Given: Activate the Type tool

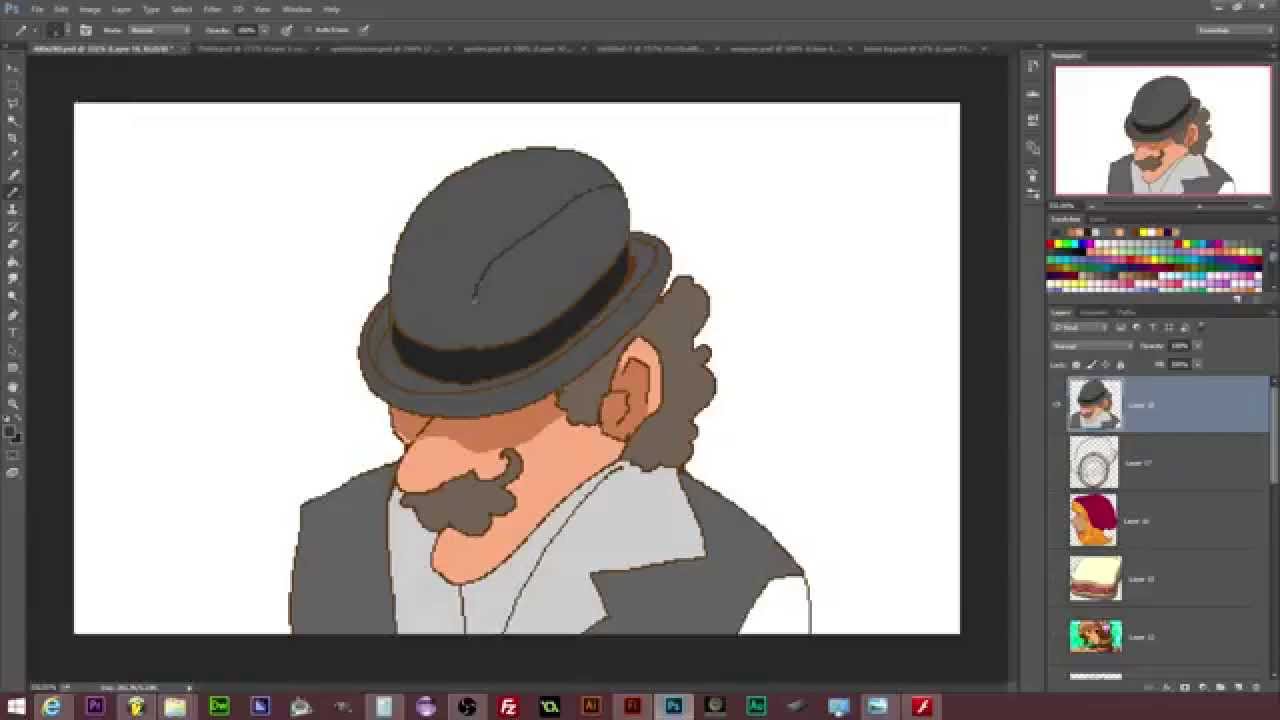Looking at the screenshot, I should point(13,331).
